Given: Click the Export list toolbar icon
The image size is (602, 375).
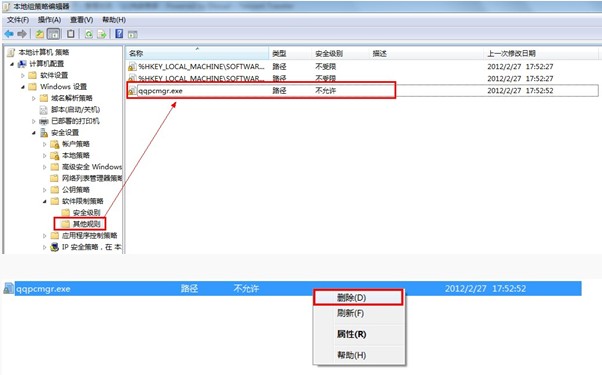Looking at the screenshot, I should click(101, 34).
